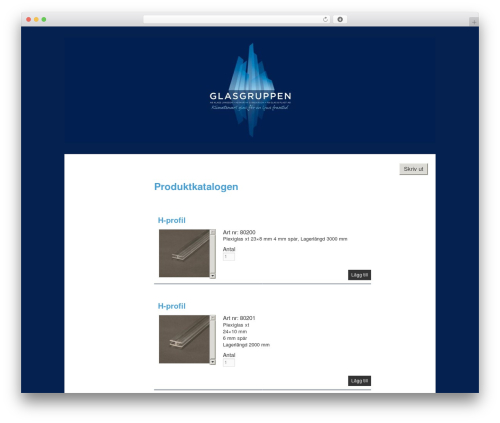Image resolution: width=500 pixels, height=423 pixels.
Task: Click the product image for article 80200
Action: pos(184,253)
